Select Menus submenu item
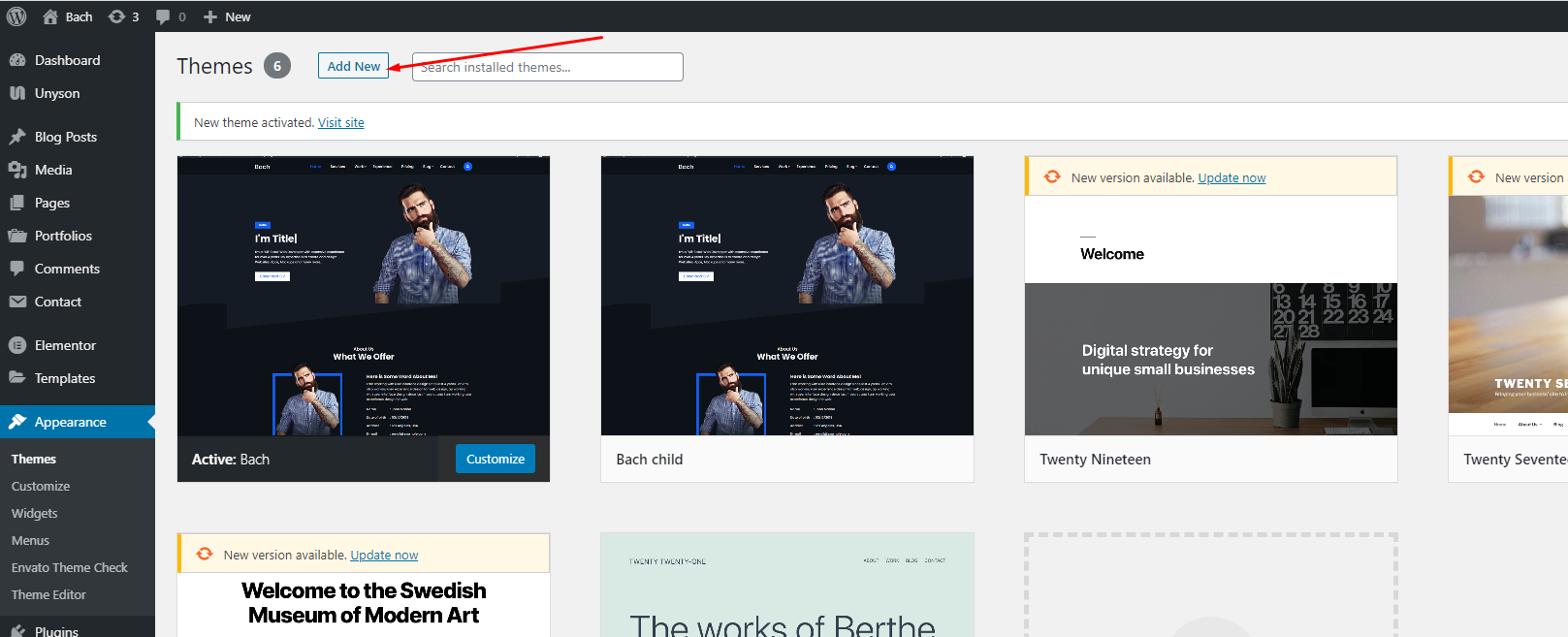This screenshot has height=637, width=1568. pos(30,540)
